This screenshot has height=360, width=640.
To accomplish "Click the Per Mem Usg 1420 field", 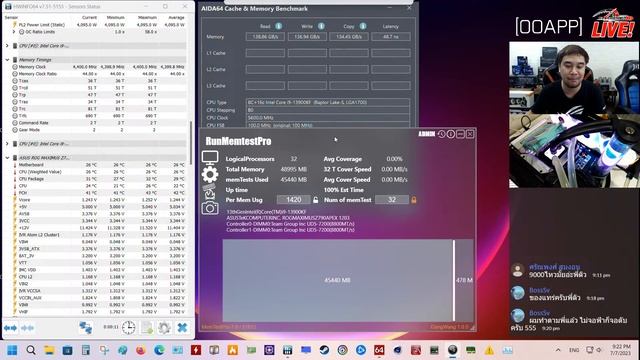I will (293, 200).
